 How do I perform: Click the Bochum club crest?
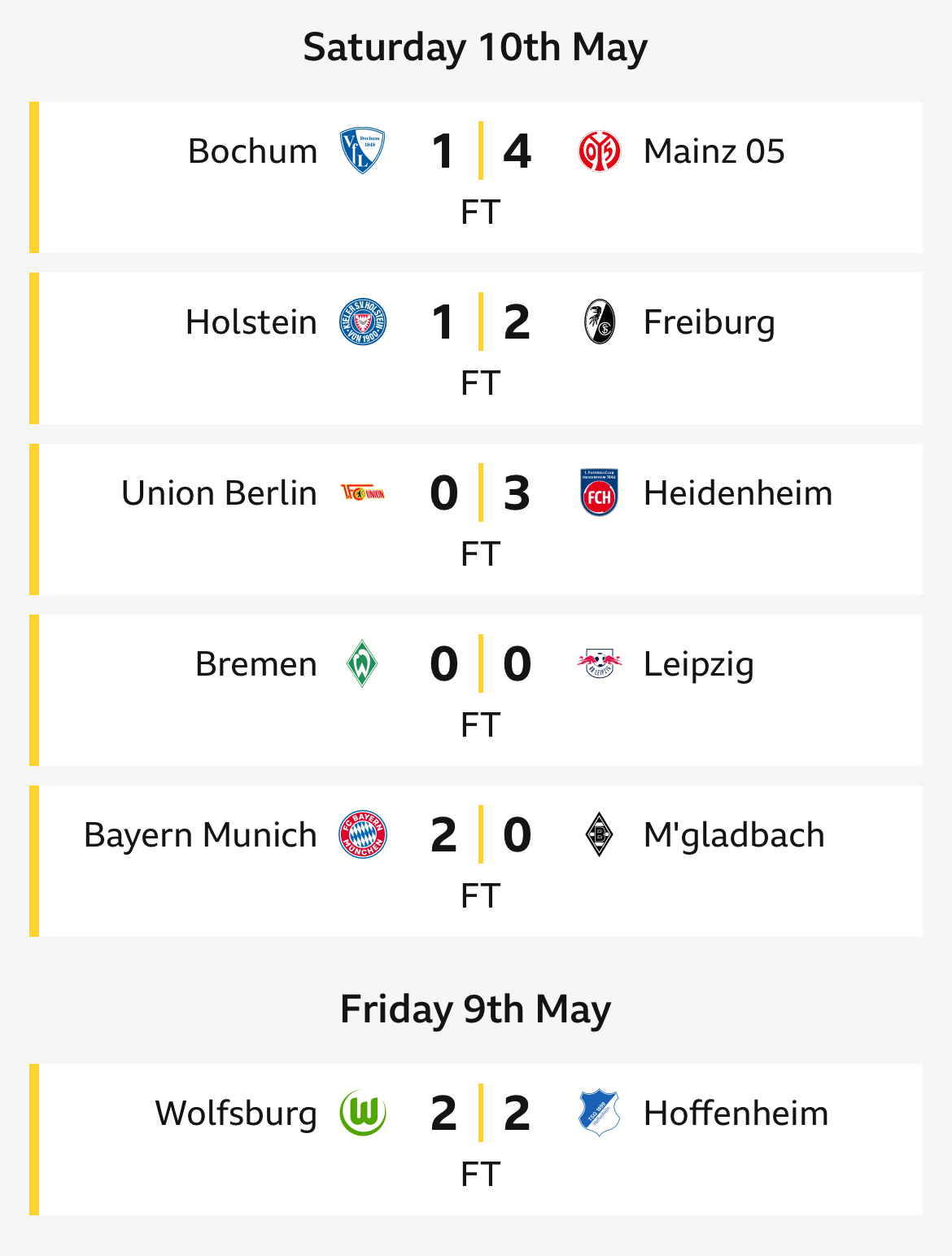pyautogui.click(x=362, y=151)
